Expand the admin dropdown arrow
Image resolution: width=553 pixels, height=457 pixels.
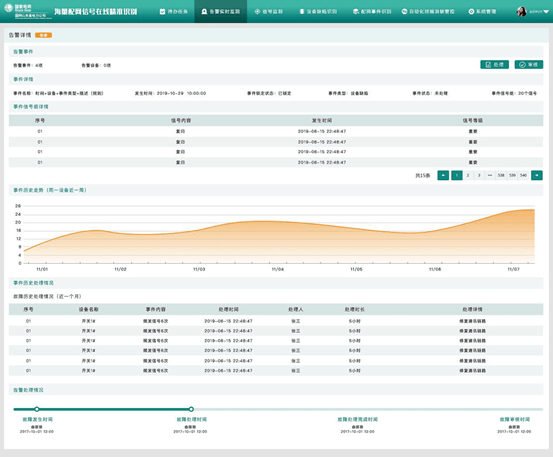pos(546,12)
